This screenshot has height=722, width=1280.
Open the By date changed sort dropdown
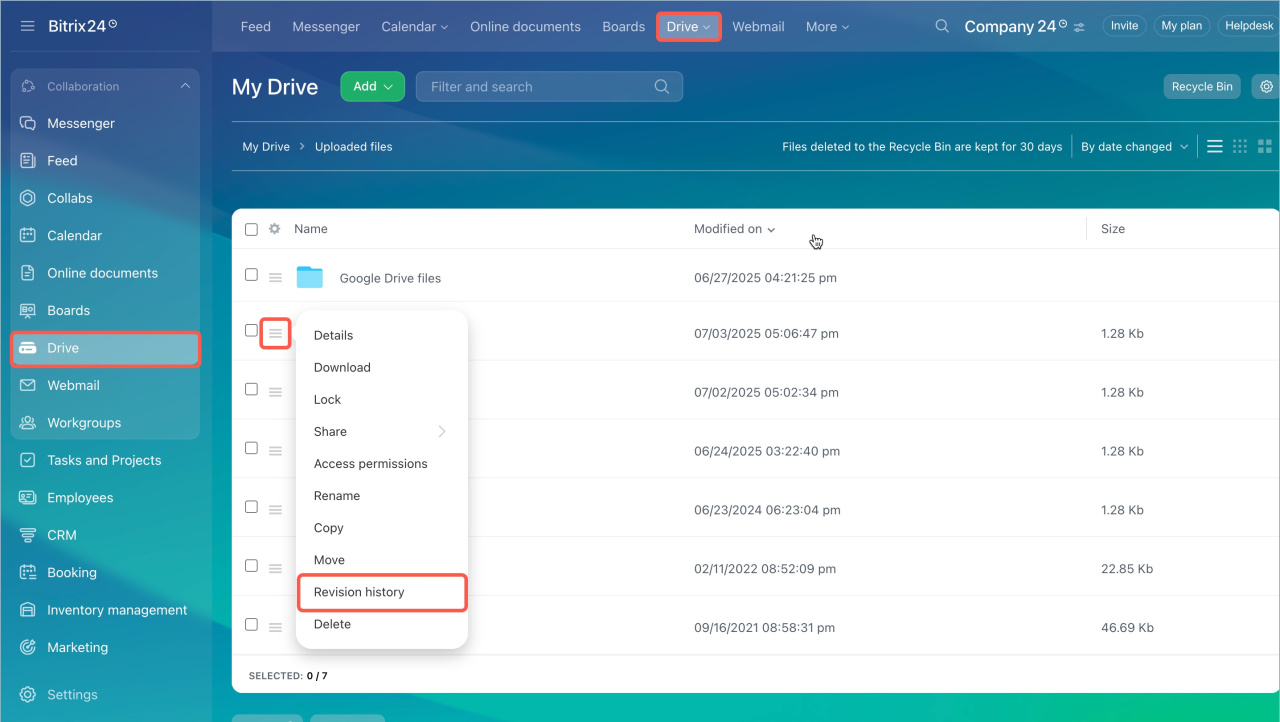click(1134, 147)
